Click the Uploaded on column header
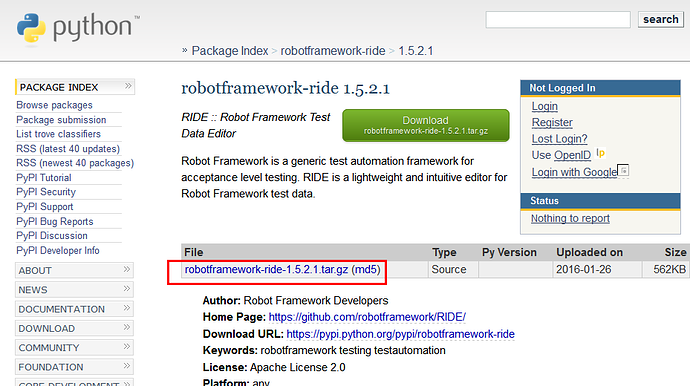The width and height of the screenshot is (690, 386). 589,252
